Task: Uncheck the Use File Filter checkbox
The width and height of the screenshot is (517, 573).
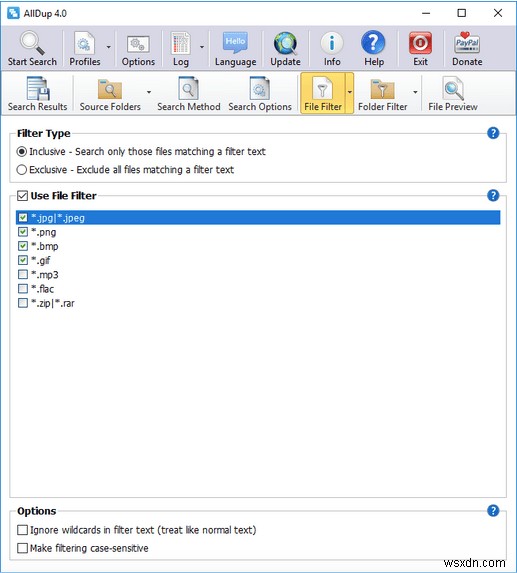Action: (22, 196)
